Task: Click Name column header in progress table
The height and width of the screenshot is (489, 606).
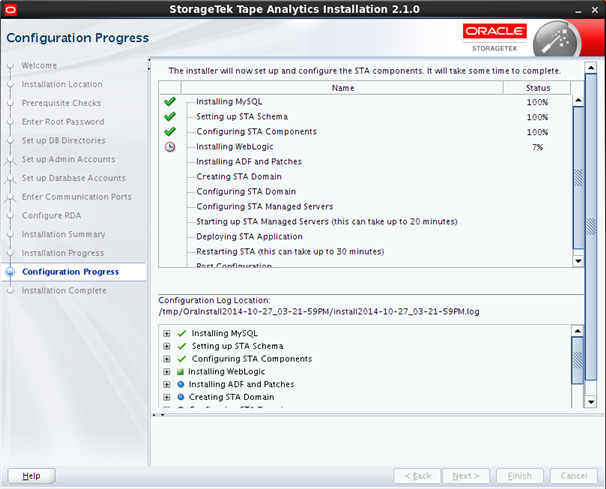Action: (342, 88)
